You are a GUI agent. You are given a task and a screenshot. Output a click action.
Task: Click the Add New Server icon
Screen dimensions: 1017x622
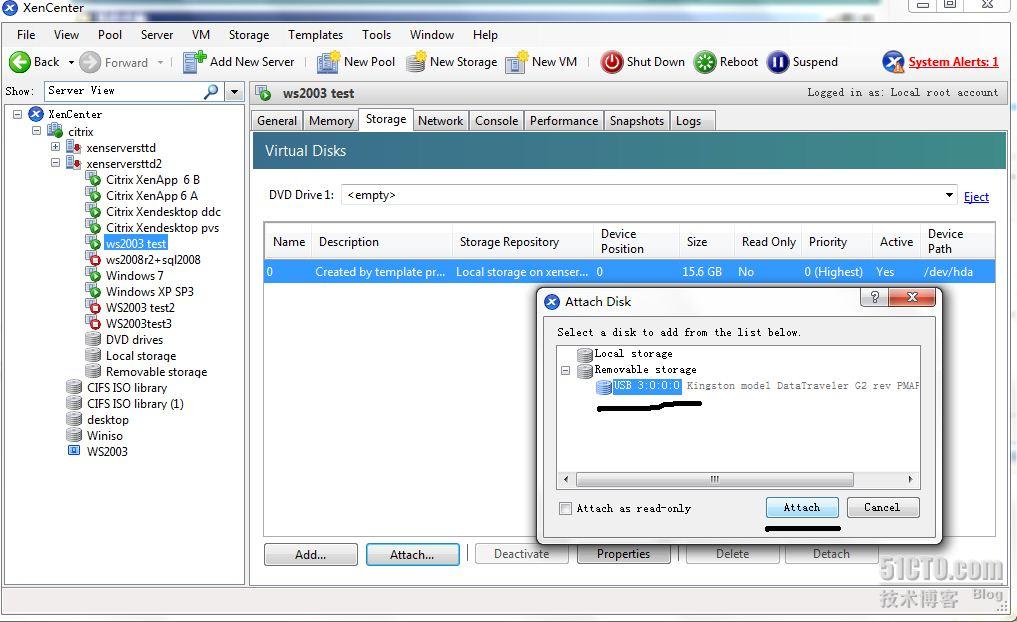click(x=194, y=62)
